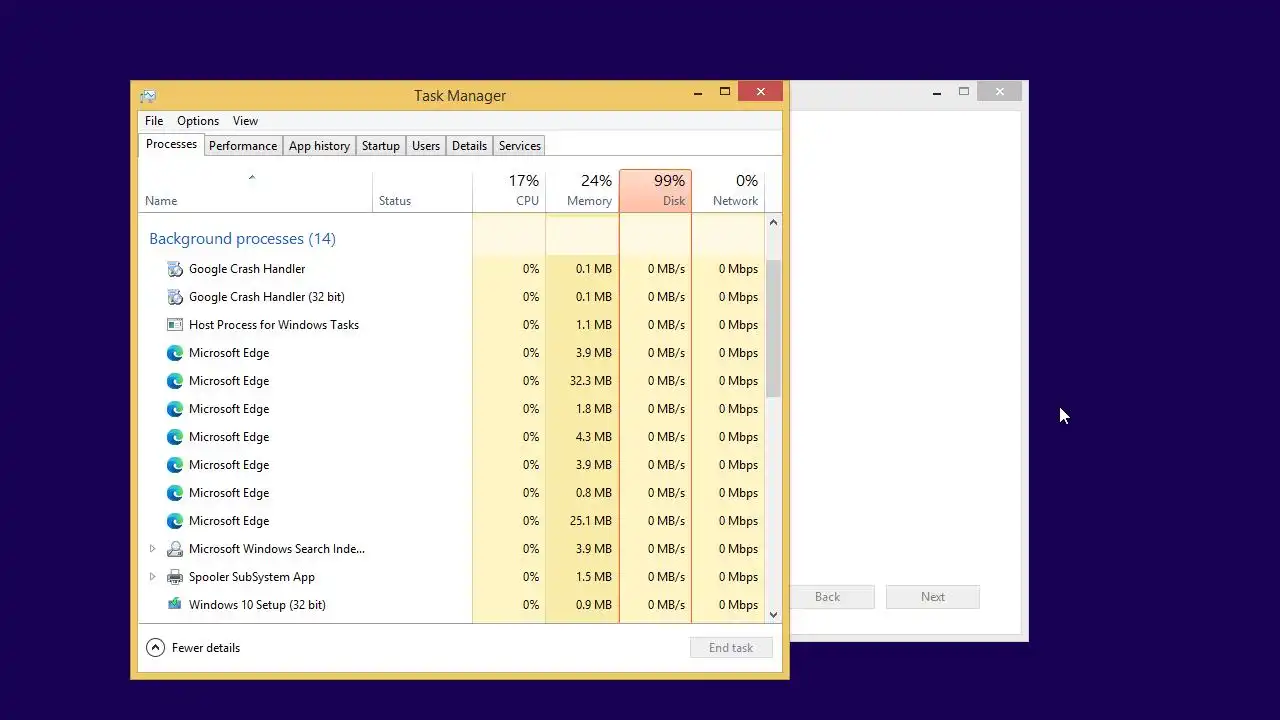This screenshot has height=720, width=1280.
Task: Click the 1.5 MB memory value of Spooler
Action: [594, 577]
